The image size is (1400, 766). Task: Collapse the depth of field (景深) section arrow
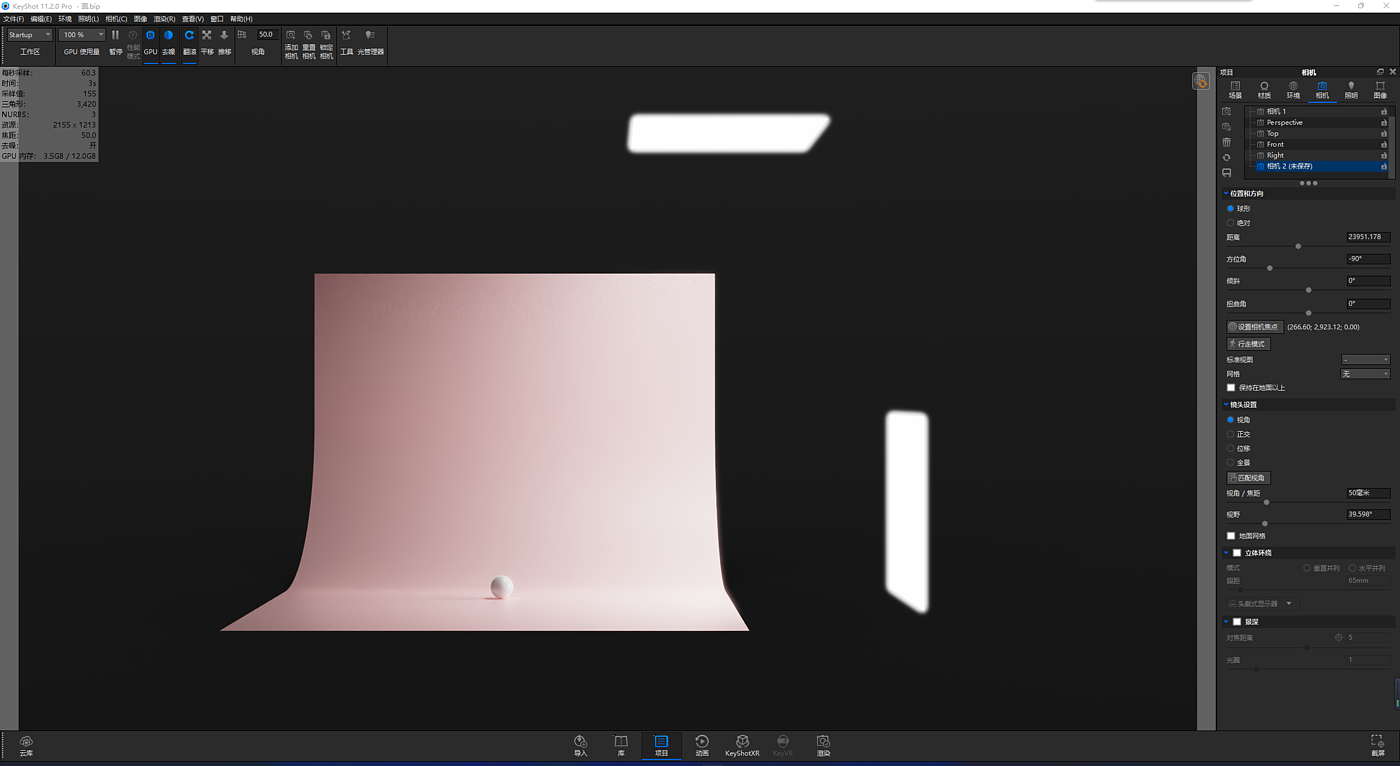[x=1227, y=622]
